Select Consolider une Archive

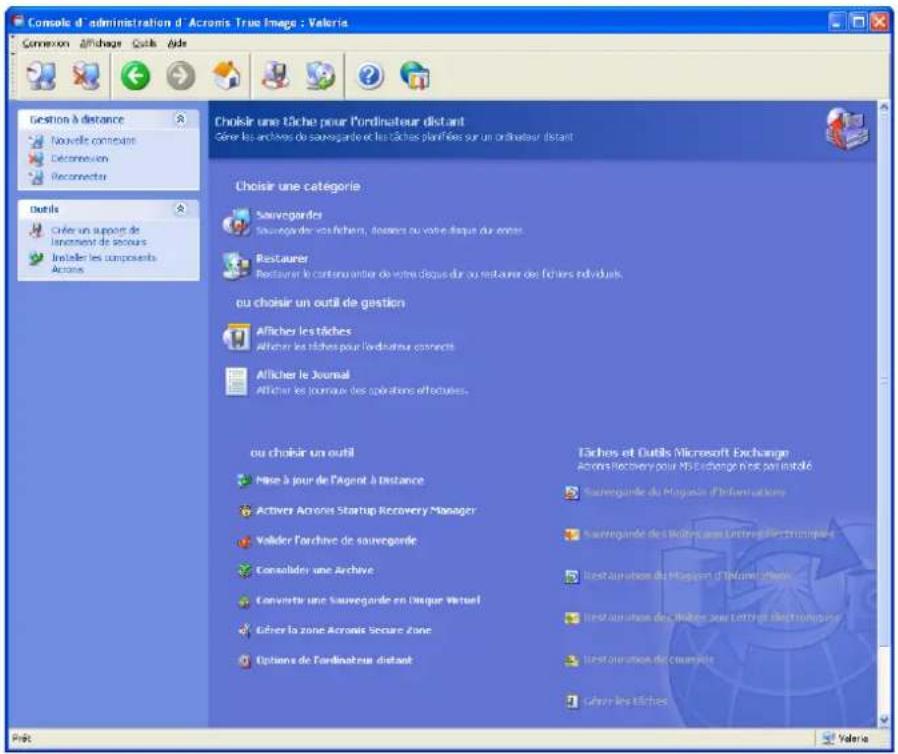(315, 570)
